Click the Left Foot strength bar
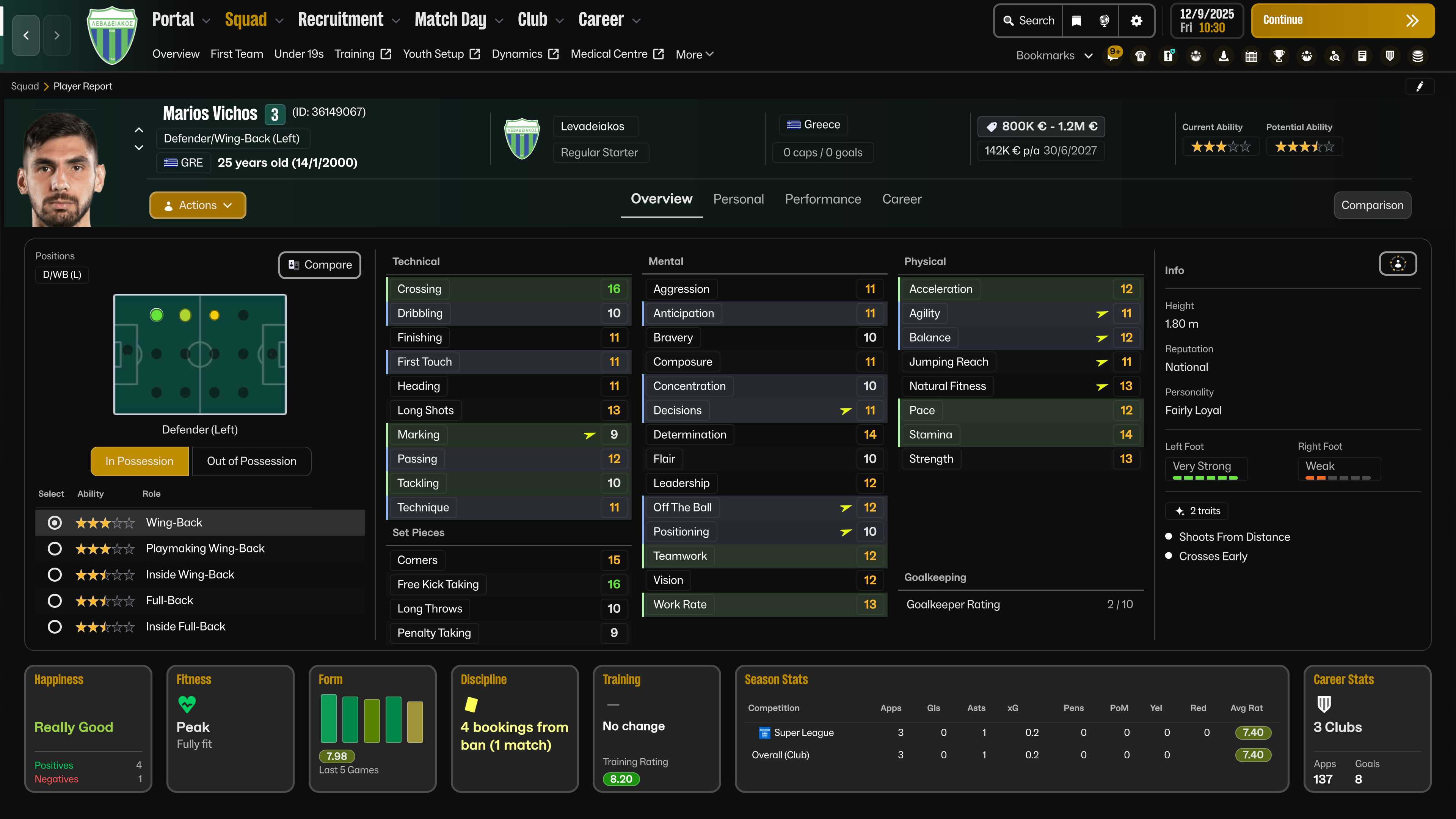Viewport: 1456px width, 819px height. pos(1205,478)
